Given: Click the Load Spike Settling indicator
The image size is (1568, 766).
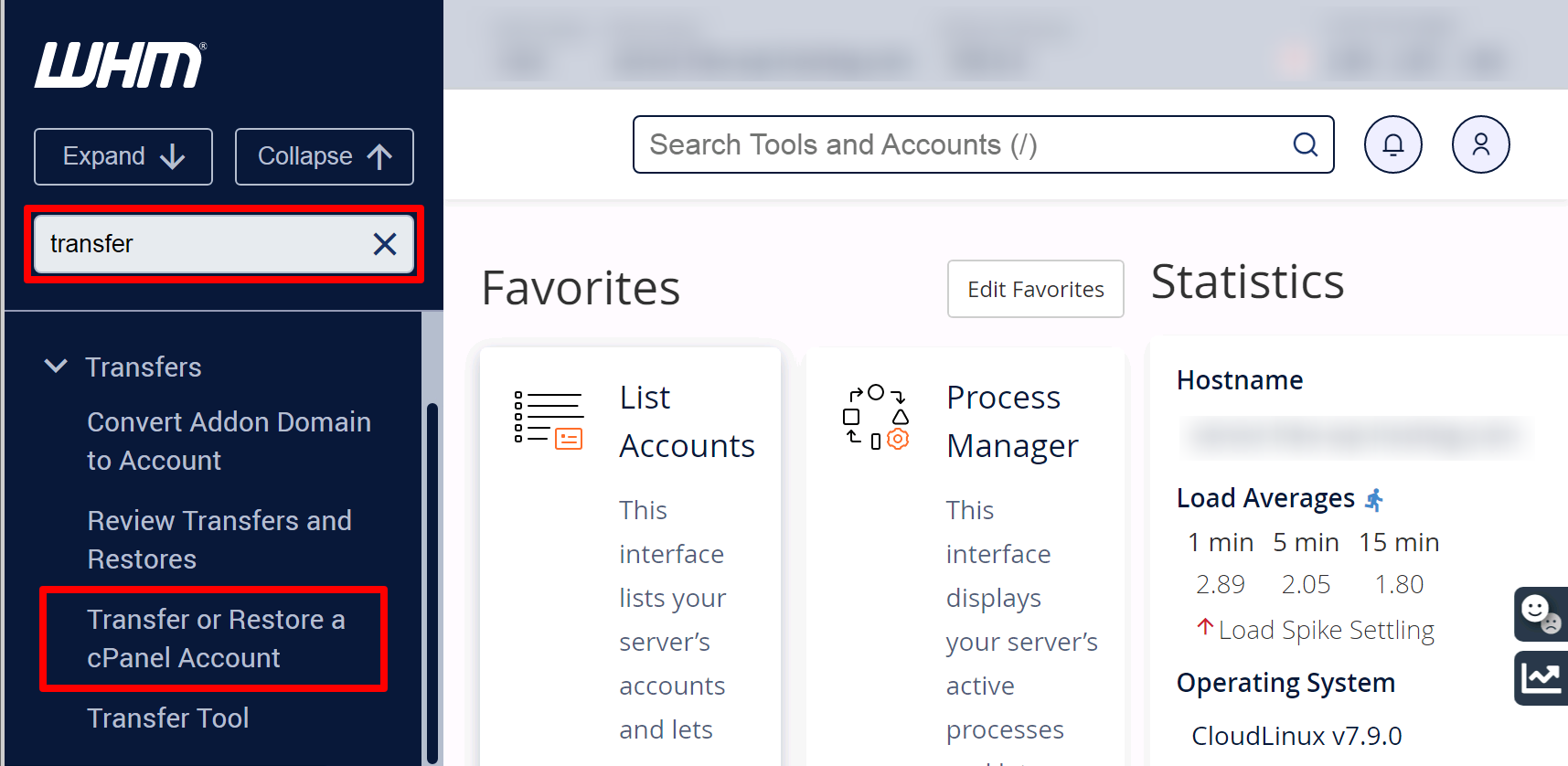Looking at the screenshot, I should tap(1316, 630).
